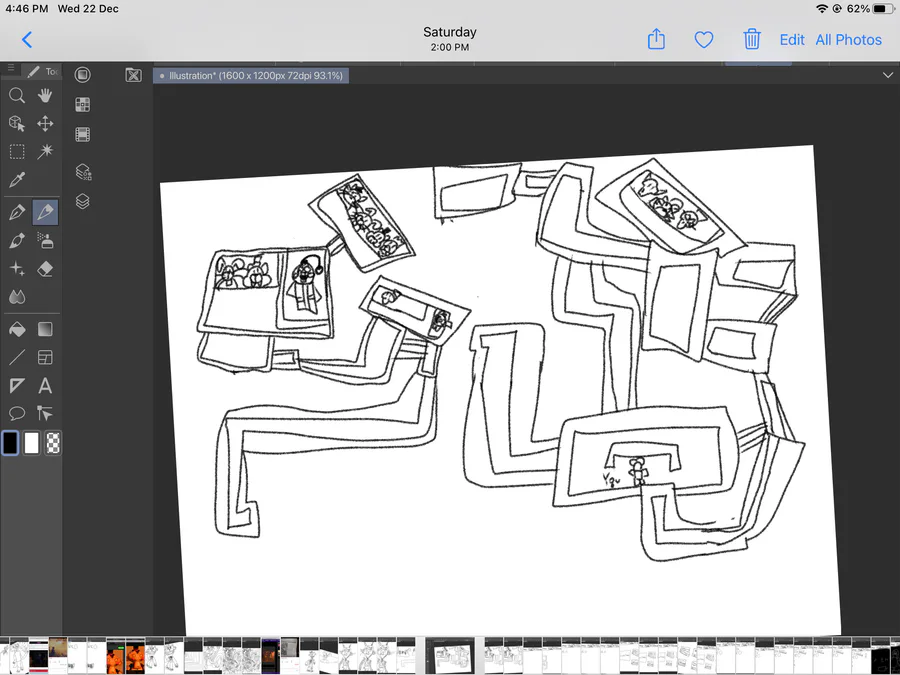This screenshot has width=900, height=675.
Task: Open All Photos view
Action: [848, 40]
